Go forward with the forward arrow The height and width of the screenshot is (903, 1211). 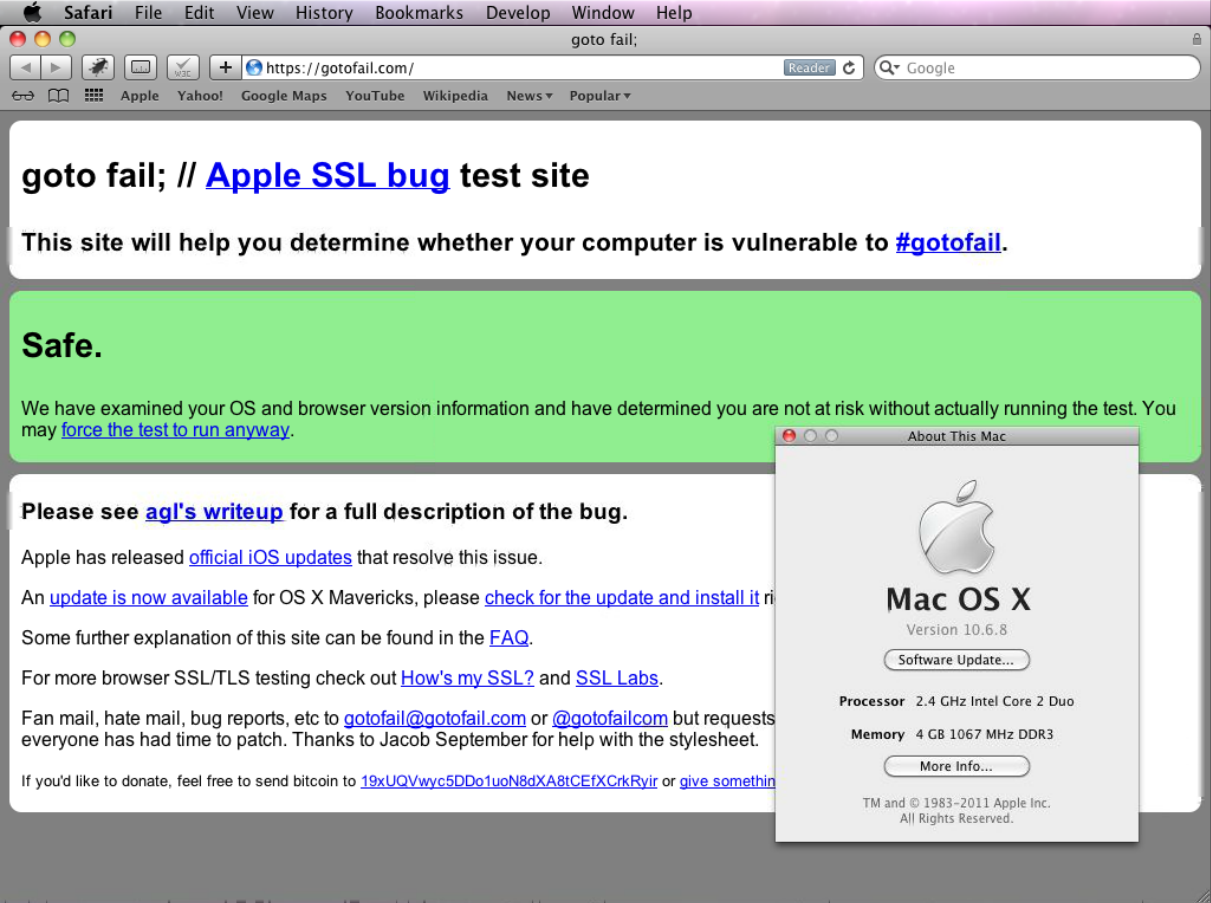[x=56, y=67]
